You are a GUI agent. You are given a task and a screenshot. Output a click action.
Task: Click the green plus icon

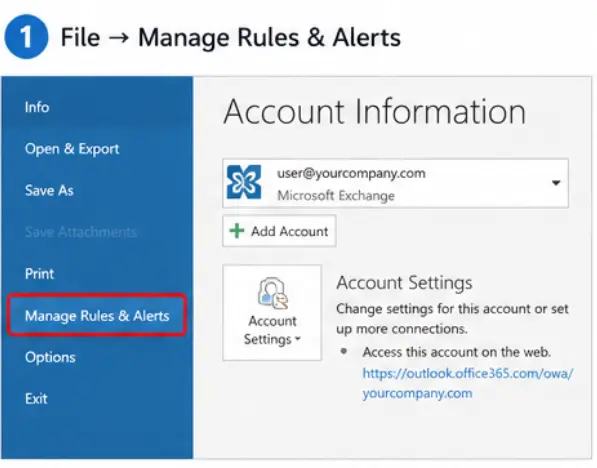click(x=237, y=231)
